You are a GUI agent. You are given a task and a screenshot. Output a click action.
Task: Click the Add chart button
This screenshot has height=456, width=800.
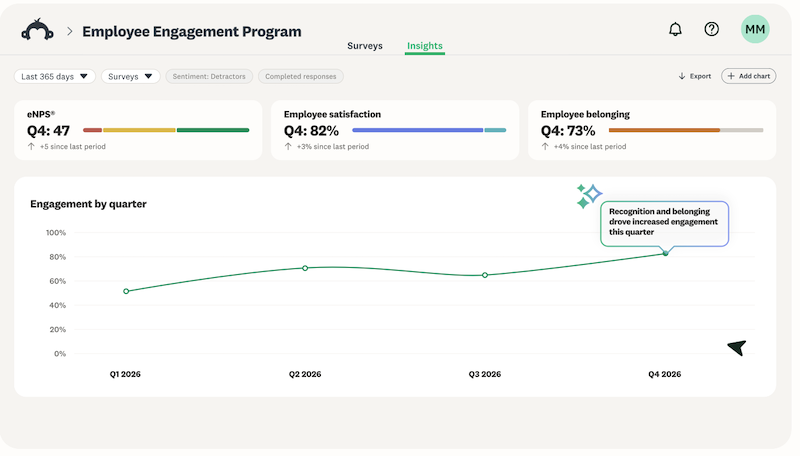(x=748, y=76)
